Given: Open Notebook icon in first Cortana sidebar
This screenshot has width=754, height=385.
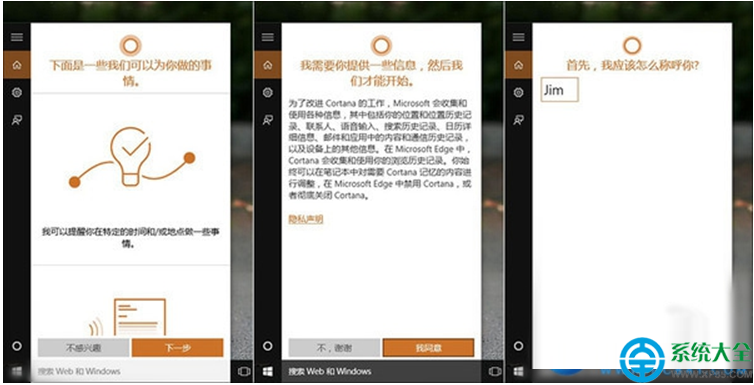Looking at the screenshot, I should [x=17, y=92].
